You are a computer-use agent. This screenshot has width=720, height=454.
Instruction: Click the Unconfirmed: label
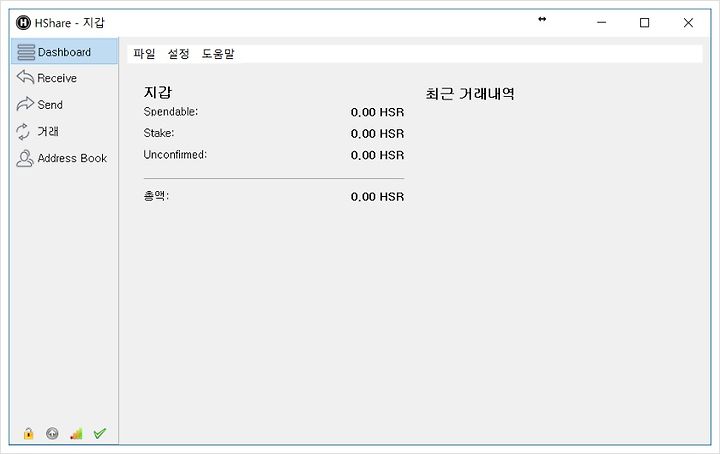(175, 155)
